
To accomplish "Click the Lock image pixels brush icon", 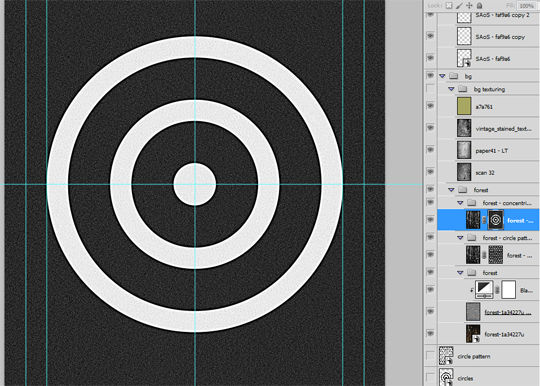I will tap(459, 5).
